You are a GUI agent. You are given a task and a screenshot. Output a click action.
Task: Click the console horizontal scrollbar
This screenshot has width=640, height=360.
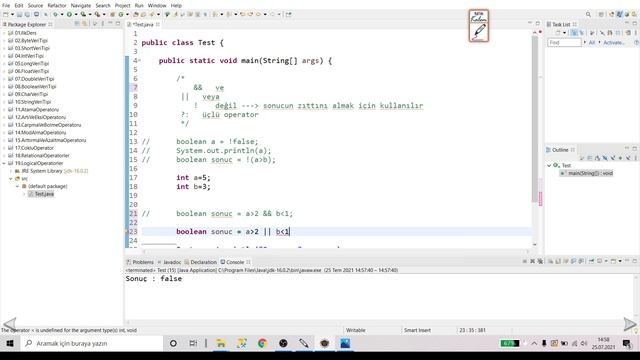(380, 322)
